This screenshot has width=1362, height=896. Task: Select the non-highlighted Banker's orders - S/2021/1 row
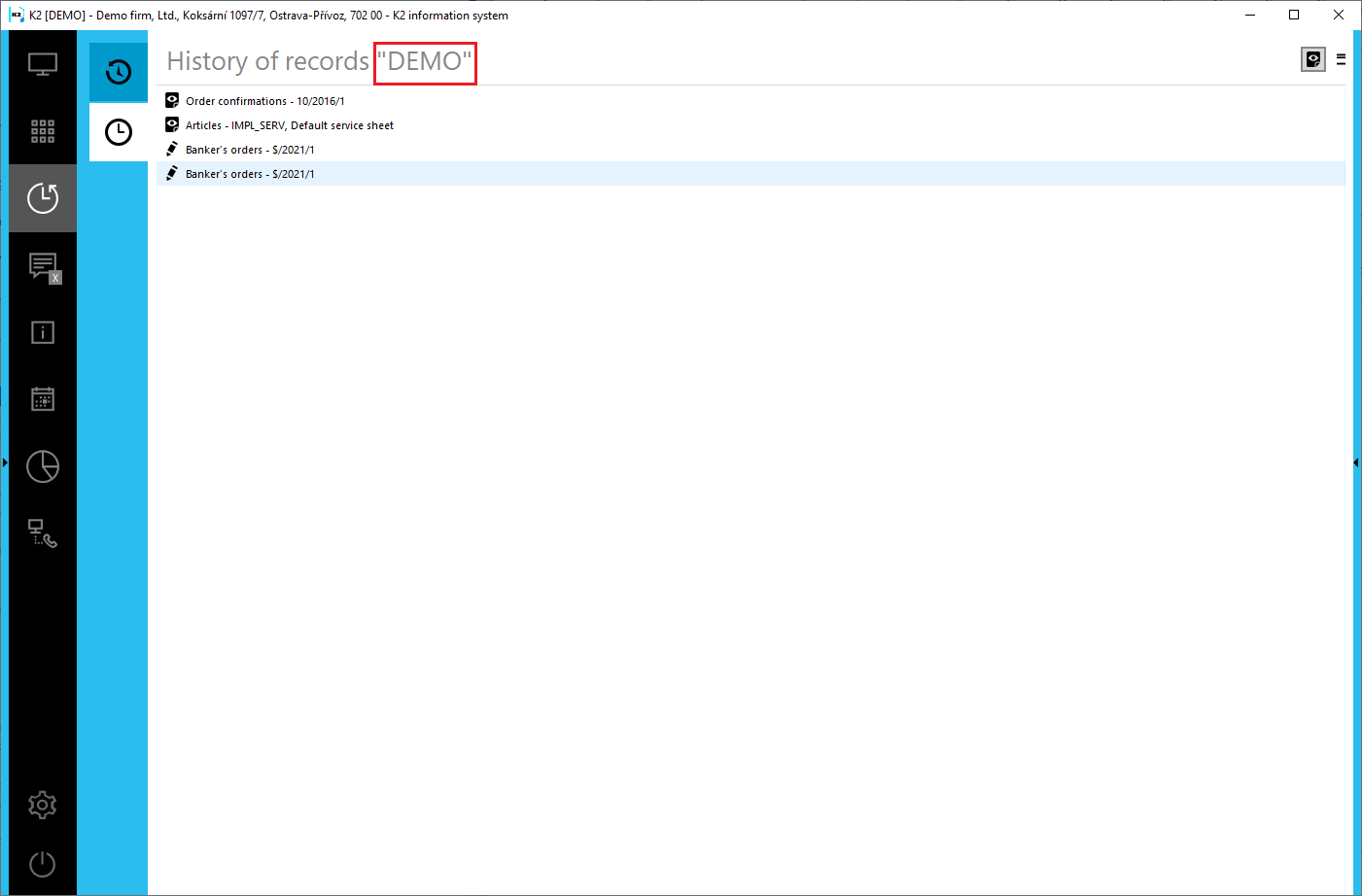pos(751,150)
